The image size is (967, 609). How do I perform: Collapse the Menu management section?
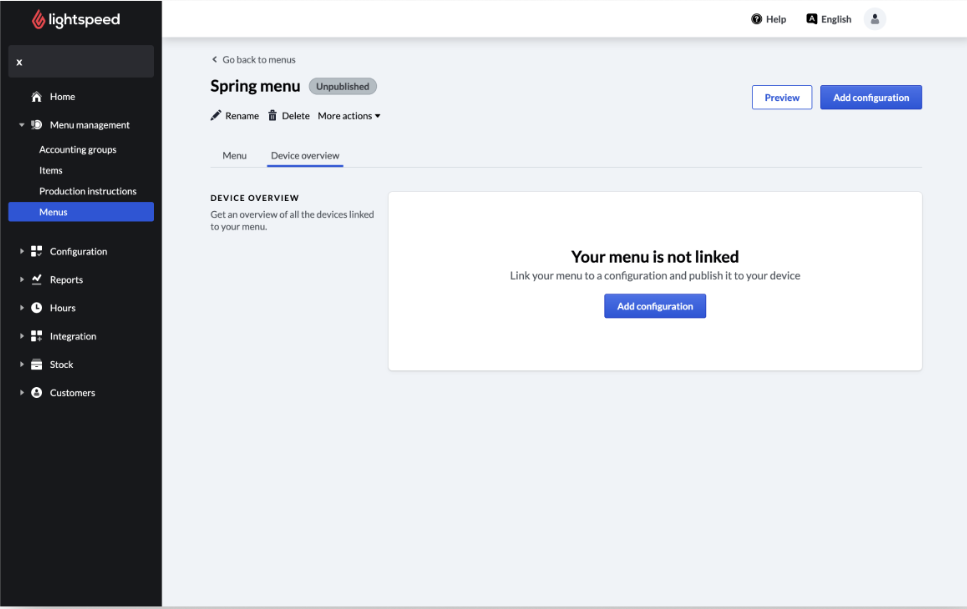coord(22,125)
